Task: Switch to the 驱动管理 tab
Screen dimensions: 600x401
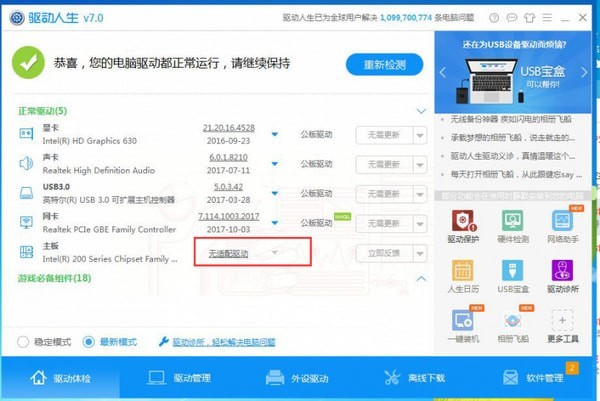Action: [180, 378]
